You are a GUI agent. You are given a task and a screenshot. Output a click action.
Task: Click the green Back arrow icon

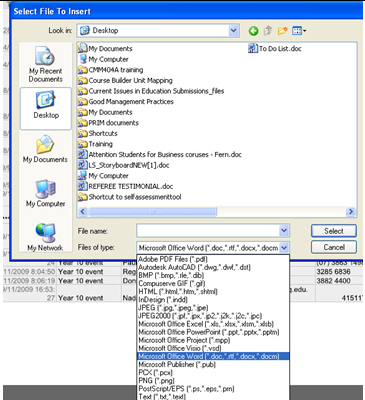(x=253, y=31)
